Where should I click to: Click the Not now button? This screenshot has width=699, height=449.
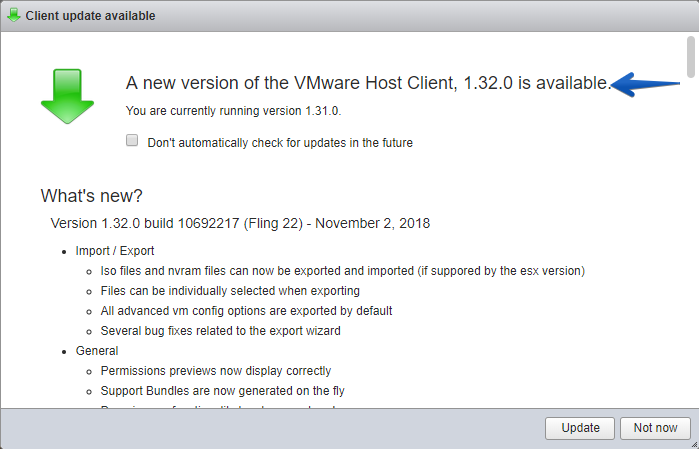(x=655, y=428)
